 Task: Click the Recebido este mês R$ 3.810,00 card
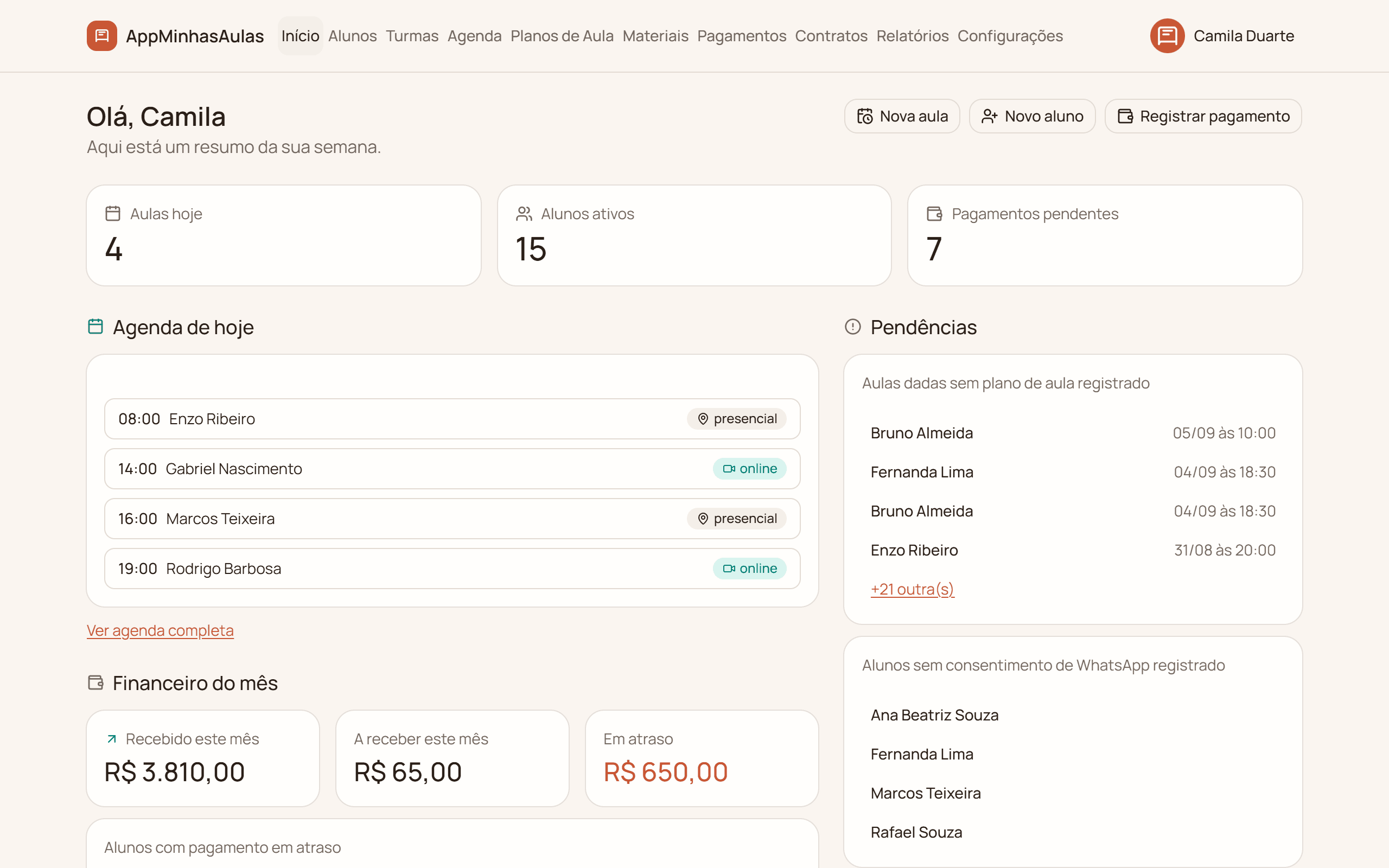(202, 758)
